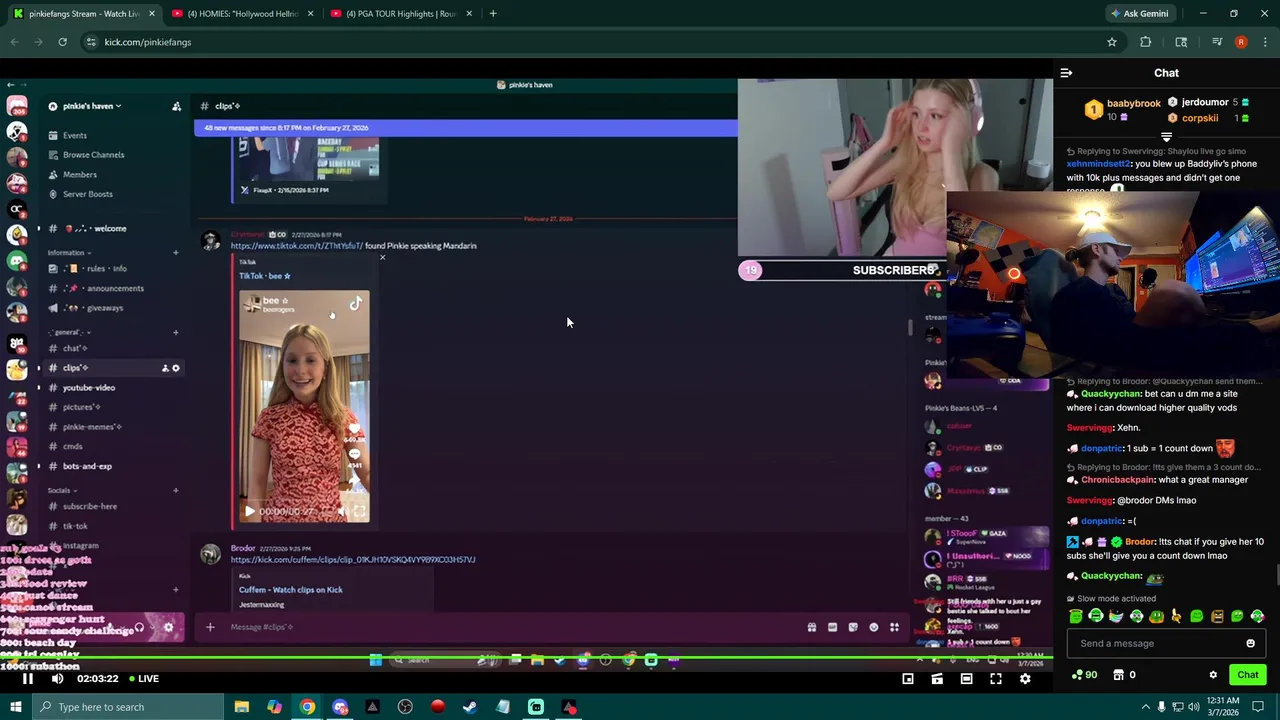Switch to PGA TOUR Highlights tab
Screen dimensions: 1280x720
point(402,14)
